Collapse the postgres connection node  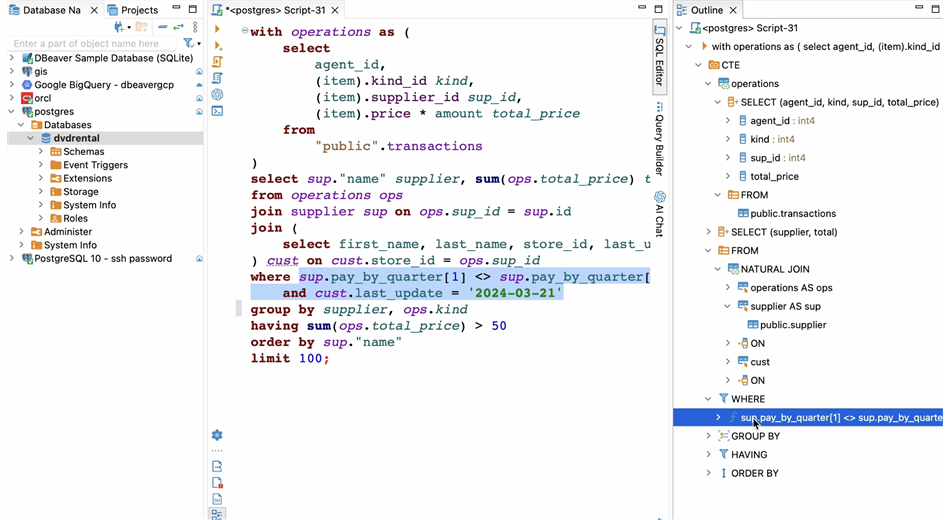pos(12,111)
